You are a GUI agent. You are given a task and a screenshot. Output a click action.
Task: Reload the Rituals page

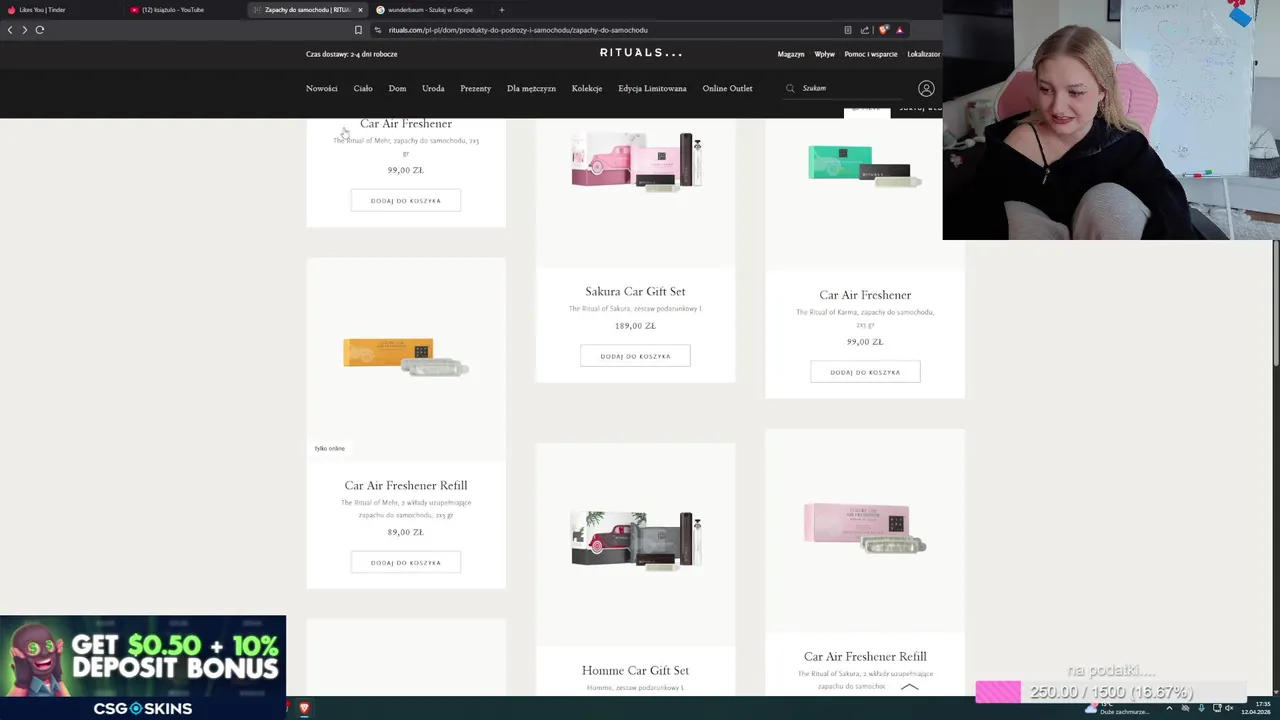point(40,30)
